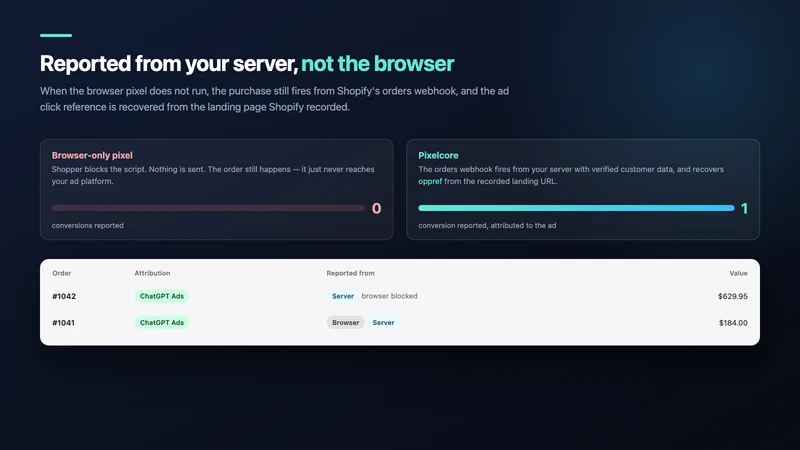
Task: Click the ChatGPT Ads badge for order #1042
Action: (162, 296)
